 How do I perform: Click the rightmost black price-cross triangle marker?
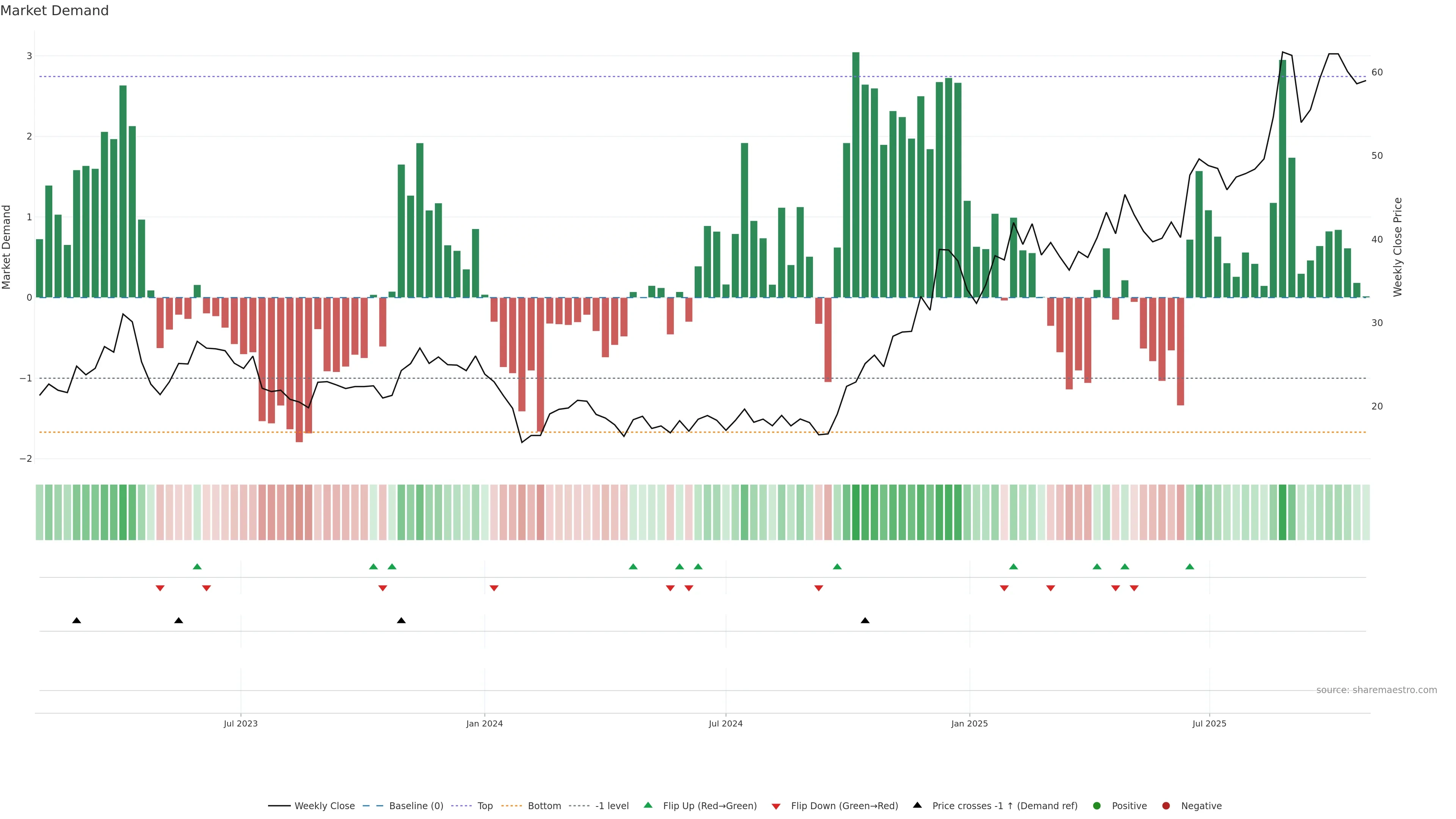pos(865,621)
